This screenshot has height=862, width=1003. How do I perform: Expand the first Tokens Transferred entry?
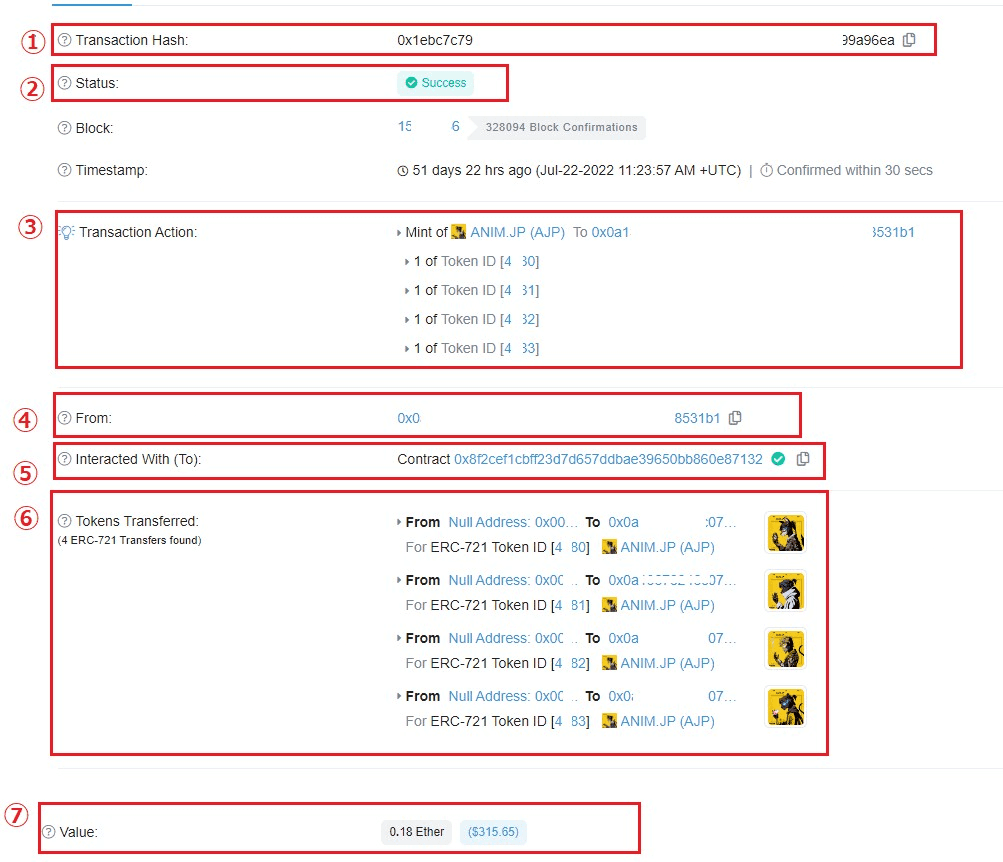(400, 522)
